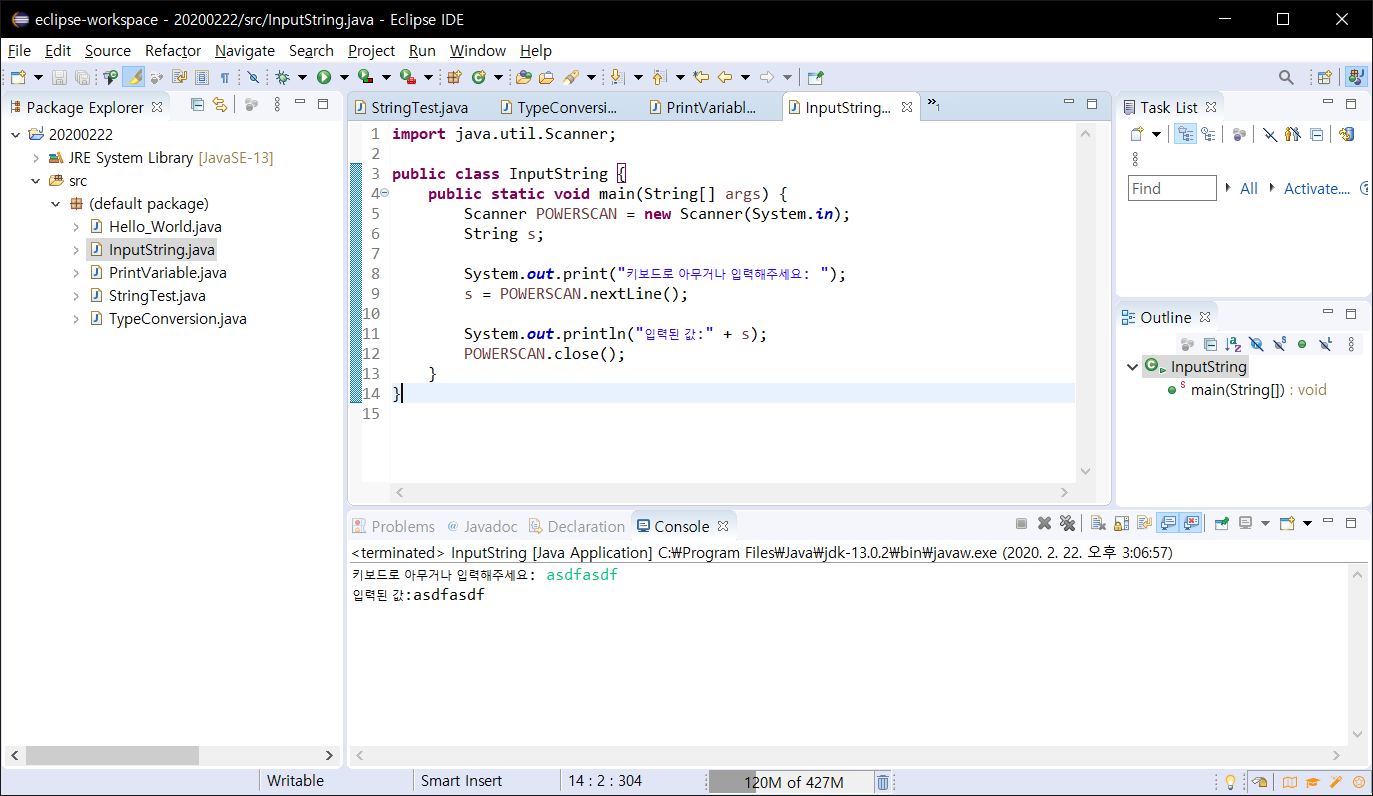Screen dimensions: 1373x796
Task: Select StringTest.java in Package Explorer
Action: pos(157,296)
